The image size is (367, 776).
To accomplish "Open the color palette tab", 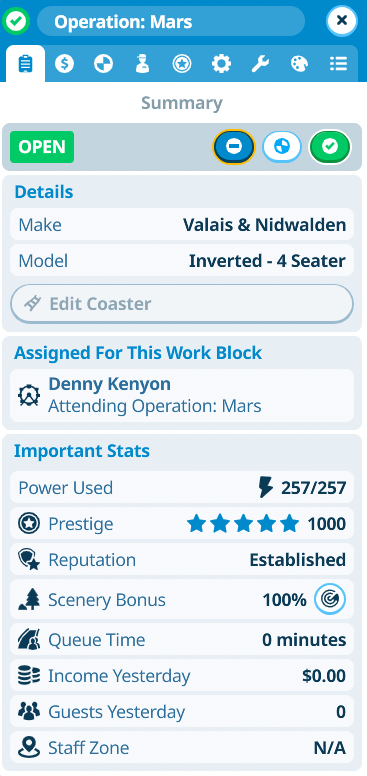I will pos(299,64).
